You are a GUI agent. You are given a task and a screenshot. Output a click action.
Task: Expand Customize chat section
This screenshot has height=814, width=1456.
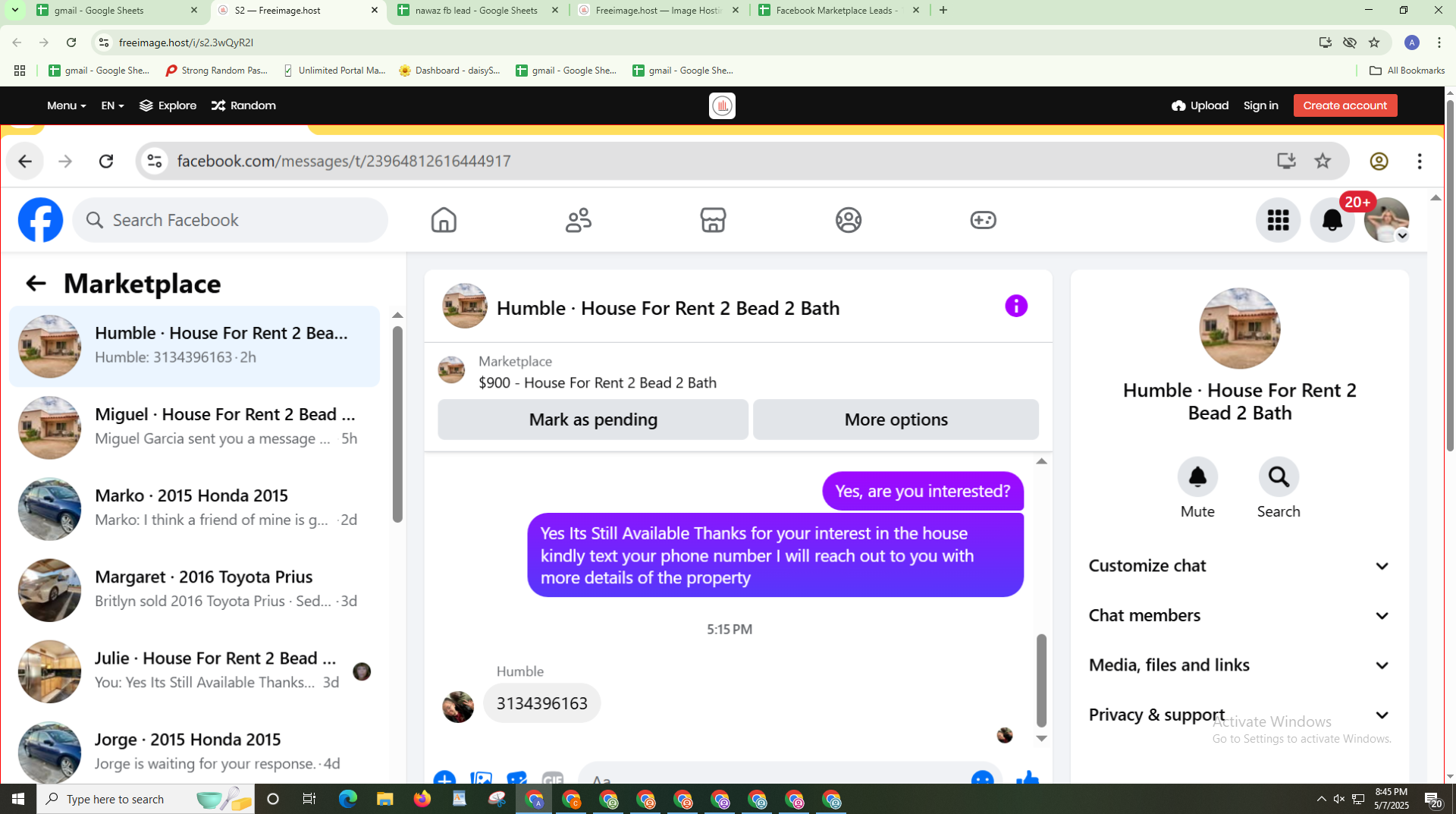(1239, 566)
